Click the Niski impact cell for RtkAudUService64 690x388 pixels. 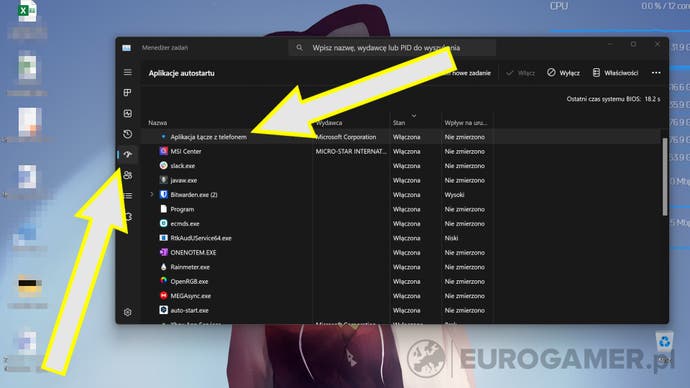pyautogui.click(x=451, y=238)
